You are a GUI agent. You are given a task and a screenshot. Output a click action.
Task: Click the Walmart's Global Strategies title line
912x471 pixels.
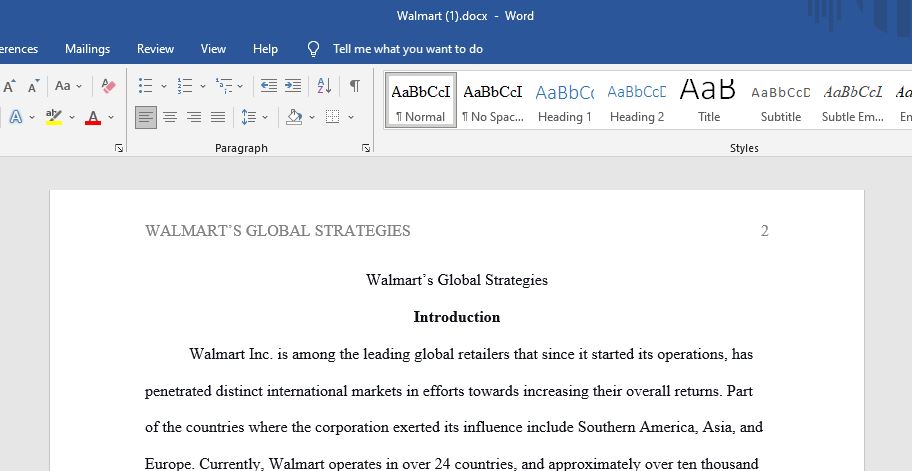pos(457,280)
